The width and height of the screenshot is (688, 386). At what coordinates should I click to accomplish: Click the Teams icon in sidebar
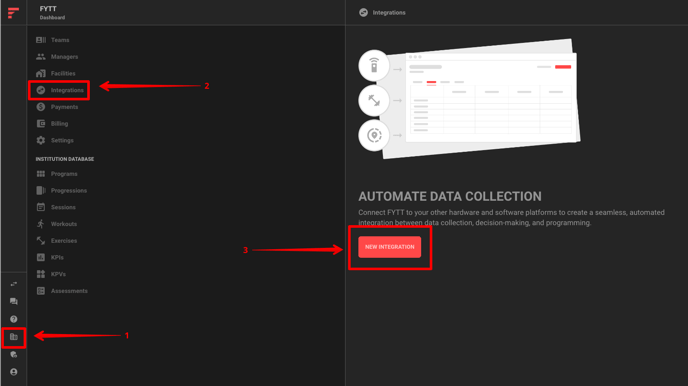click(x=41, y=40)
